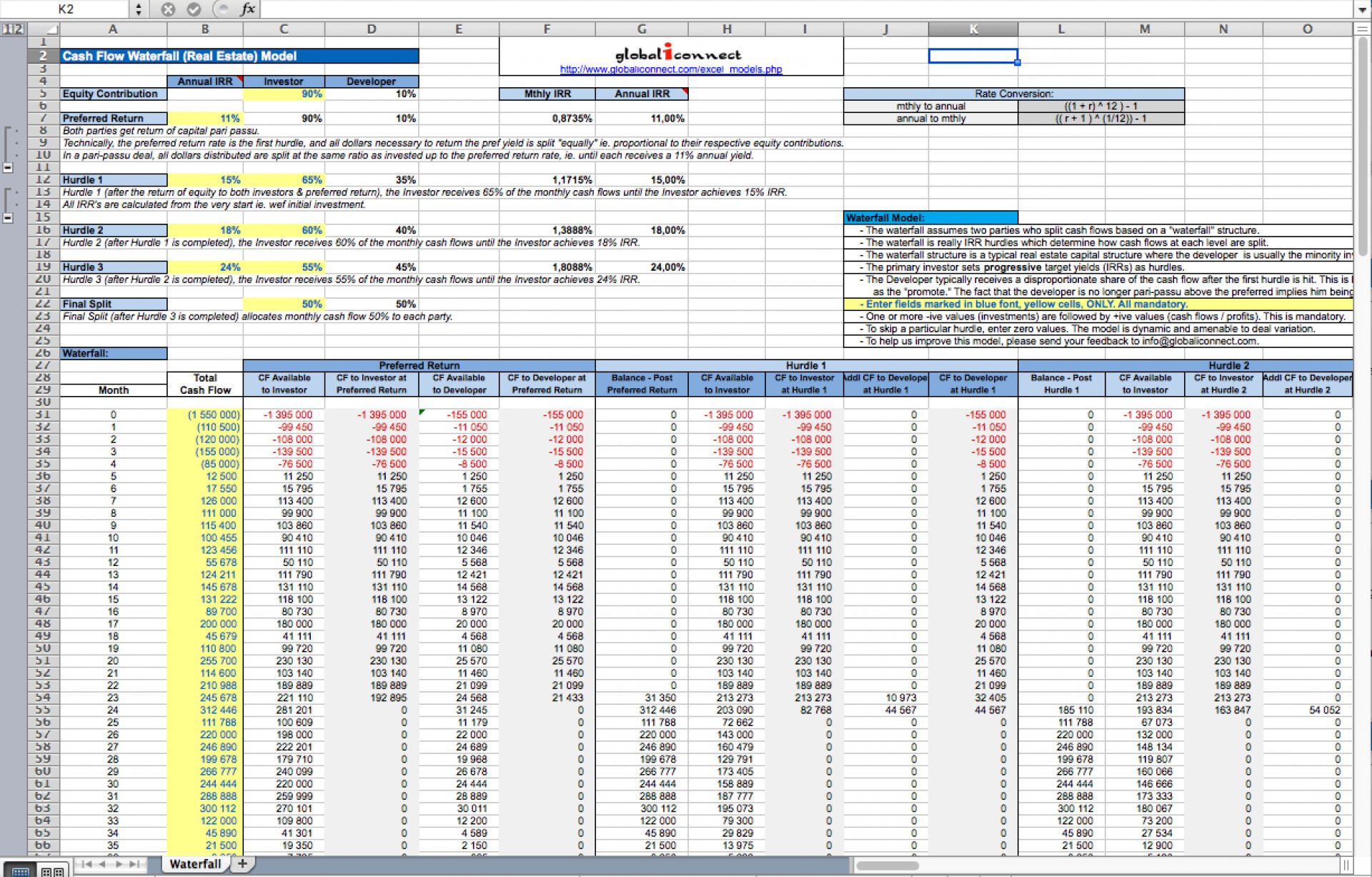1372x877 pixels.
Task: Click the cancel entry X icon in formula bar
Action: coord(168,9)
